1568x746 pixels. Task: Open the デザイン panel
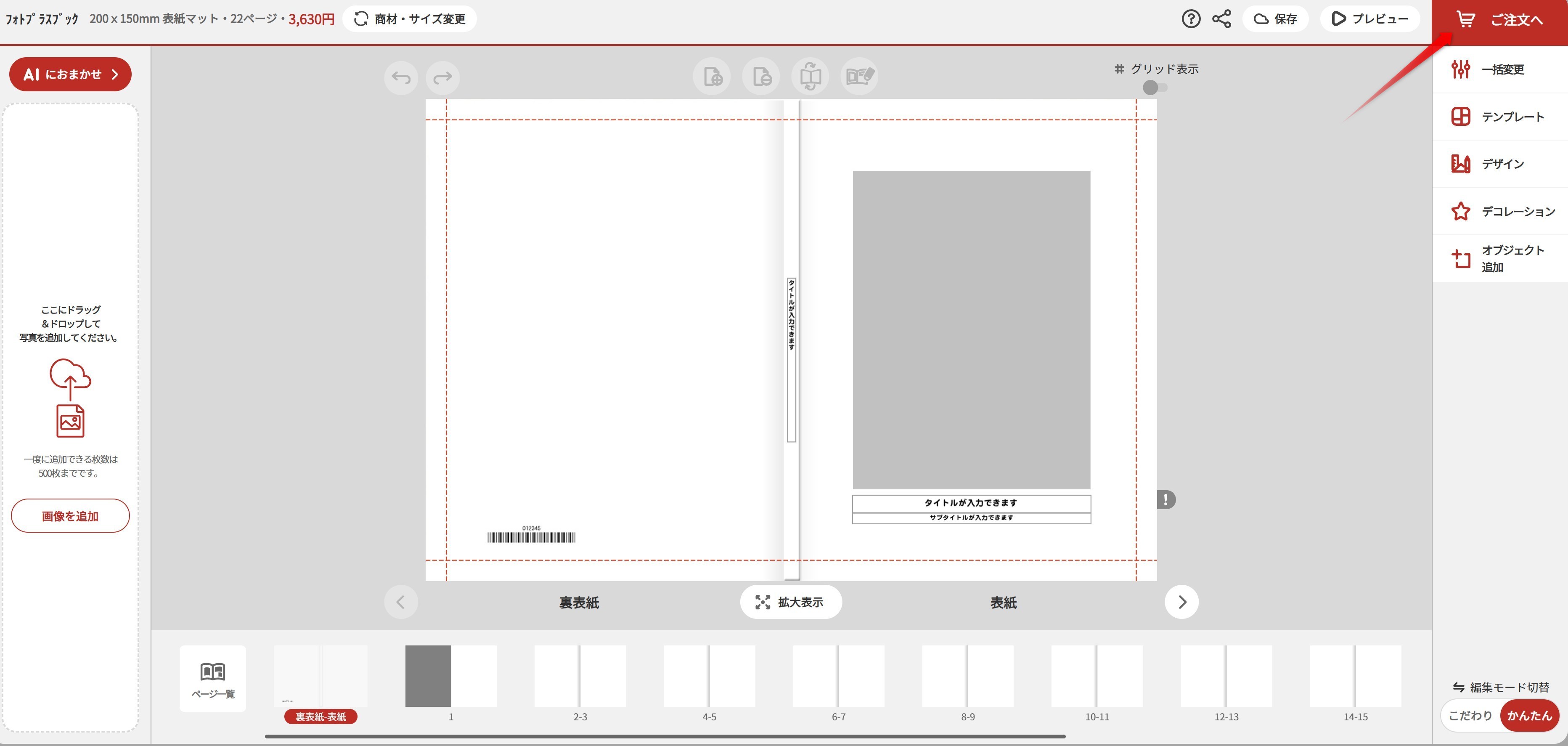[x=1500, y=164]
